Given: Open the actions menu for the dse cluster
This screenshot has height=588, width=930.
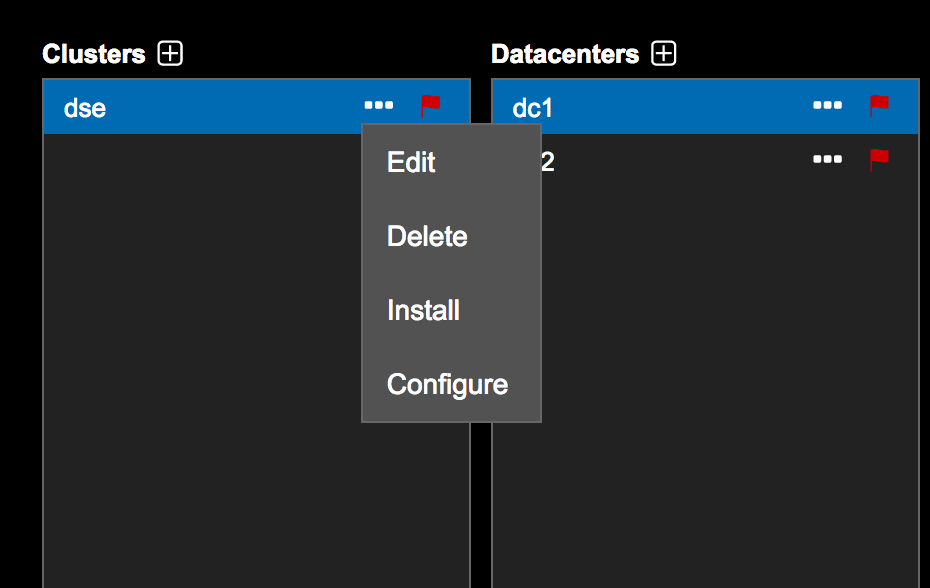Looking at the screenshot, I should click(x=377, y=105).
